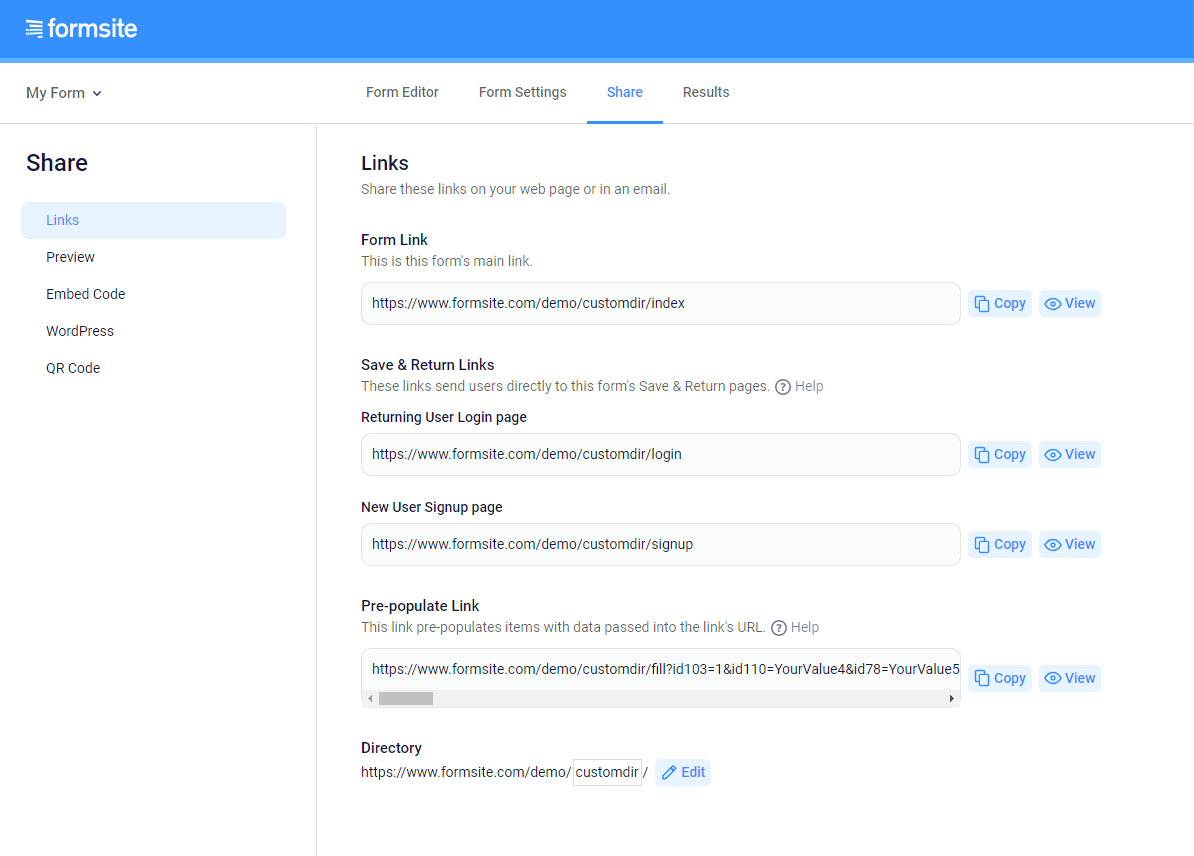Click the right arrow of the Pre-populate Link scrollbar
This screenshot has height=856, width=1194.
951,698
